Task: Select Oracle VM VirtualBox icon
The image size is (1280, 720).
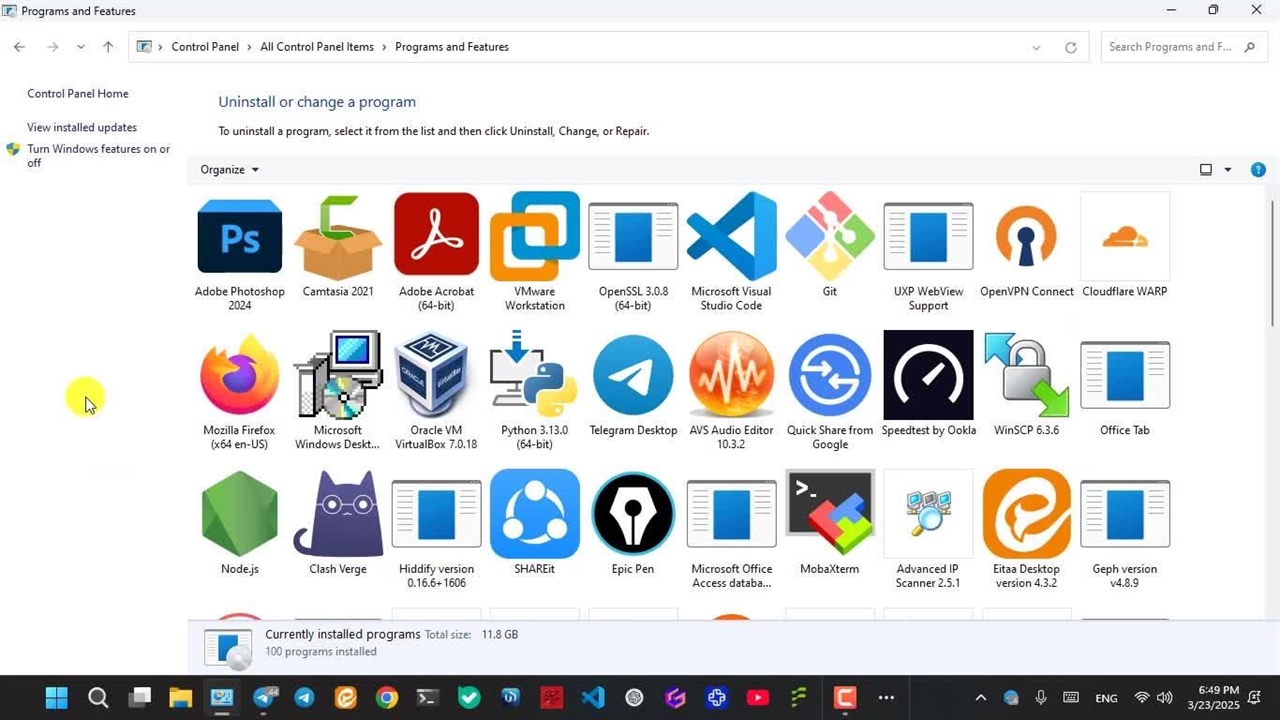Action: coord(436,376)
